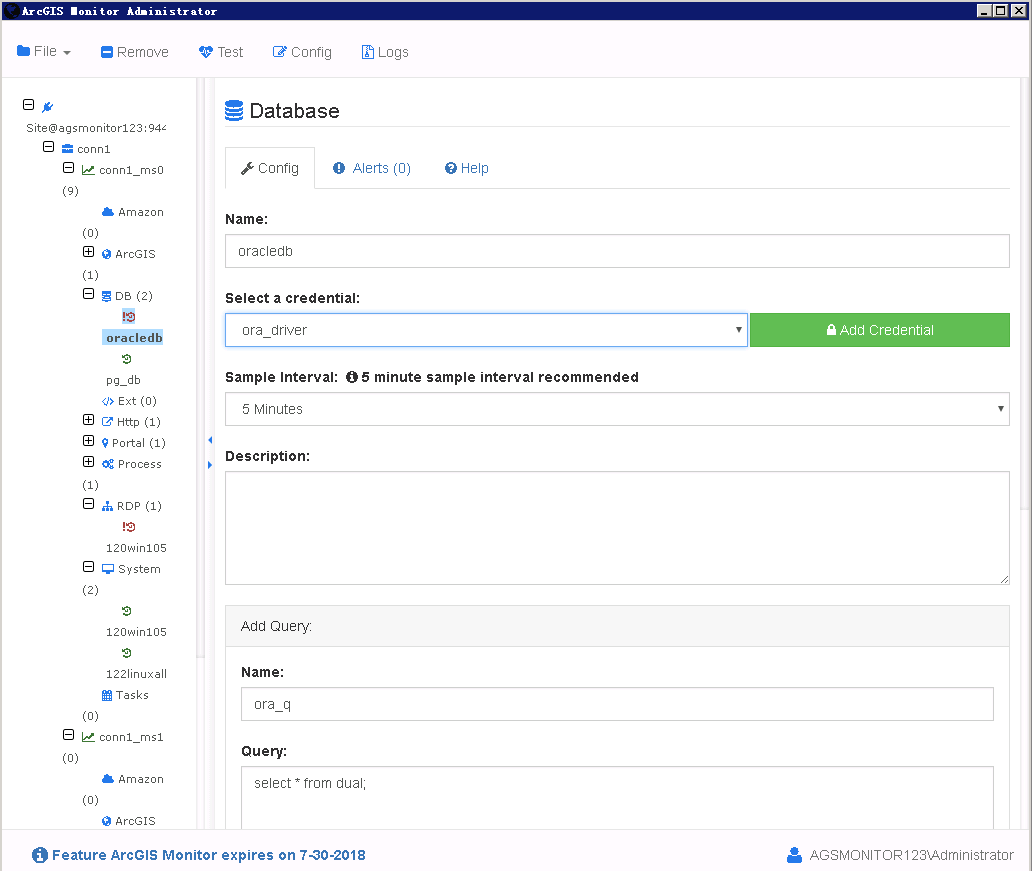Click the query Name field ora_q
The height and width of the screenshot is (871, 1032).
coord(617,704)
